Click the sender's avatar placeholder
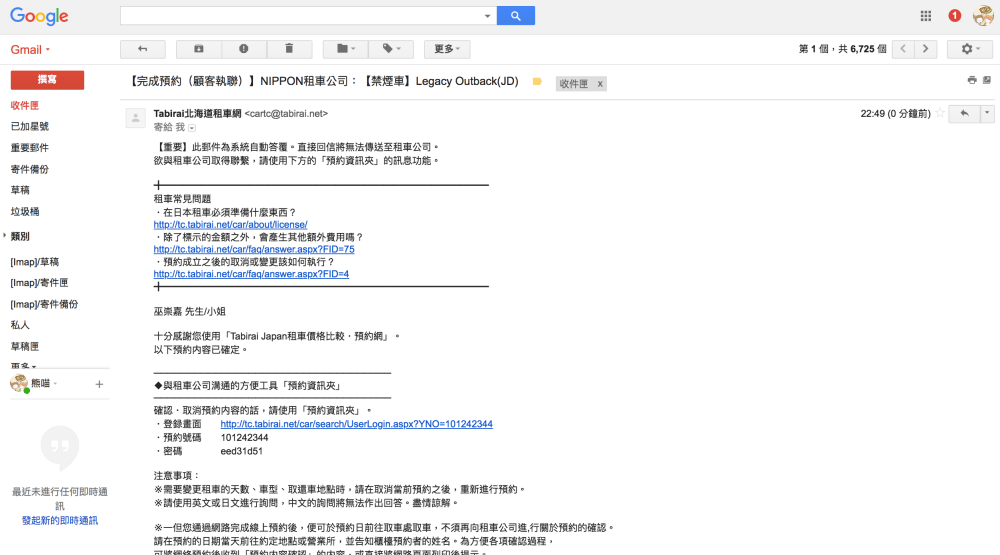This screenshot has width=1000, height=555. click(135, 118)
